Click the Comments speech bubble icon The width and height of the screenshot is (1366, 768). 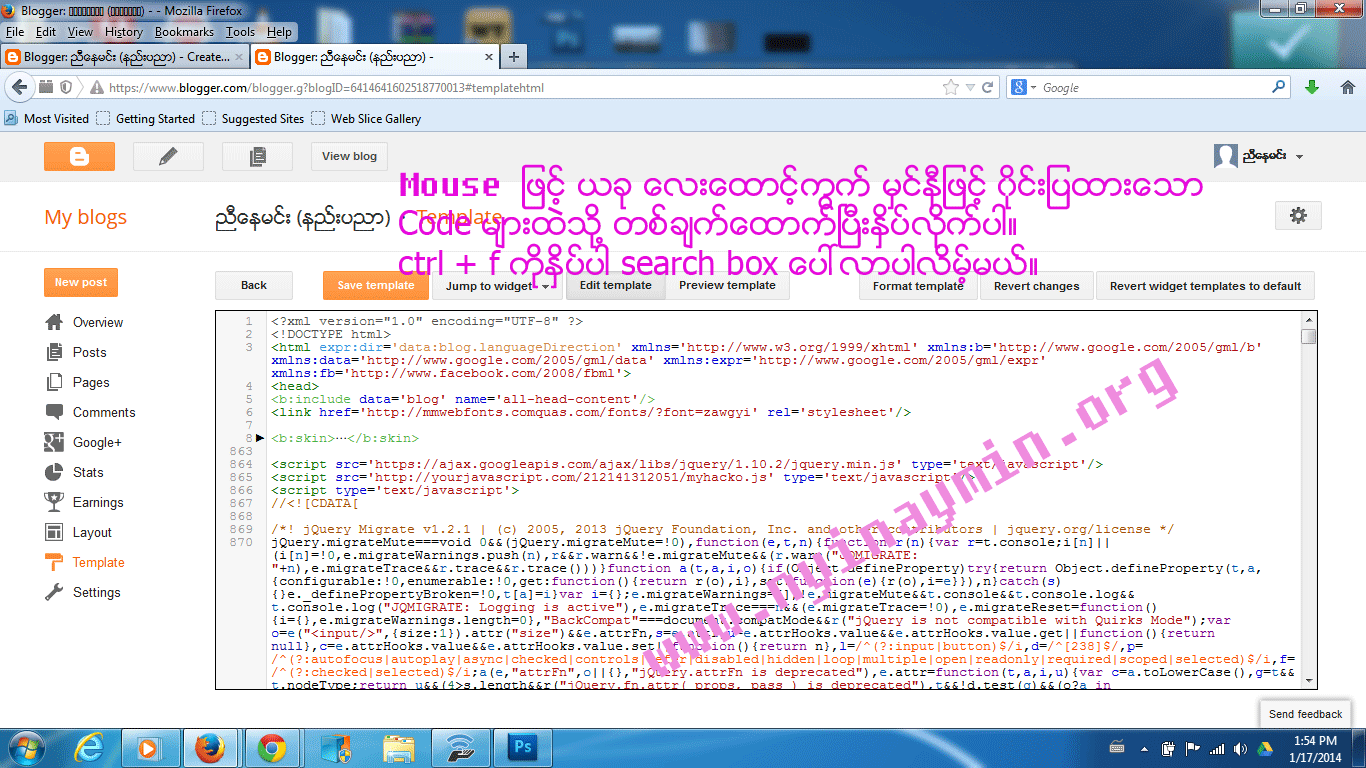(x=54, y=412)
